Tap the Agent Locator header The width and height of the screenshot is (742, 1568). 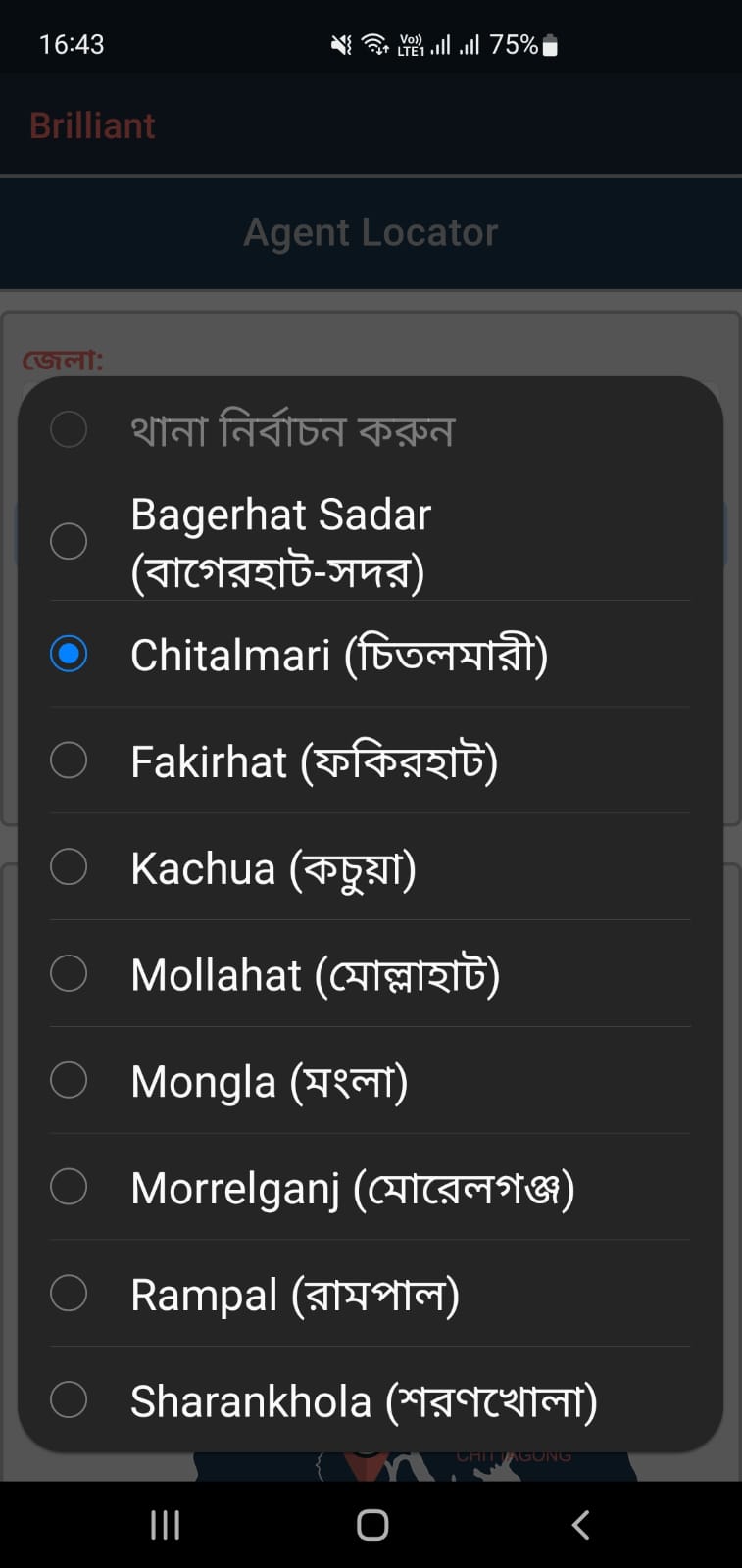371,232
